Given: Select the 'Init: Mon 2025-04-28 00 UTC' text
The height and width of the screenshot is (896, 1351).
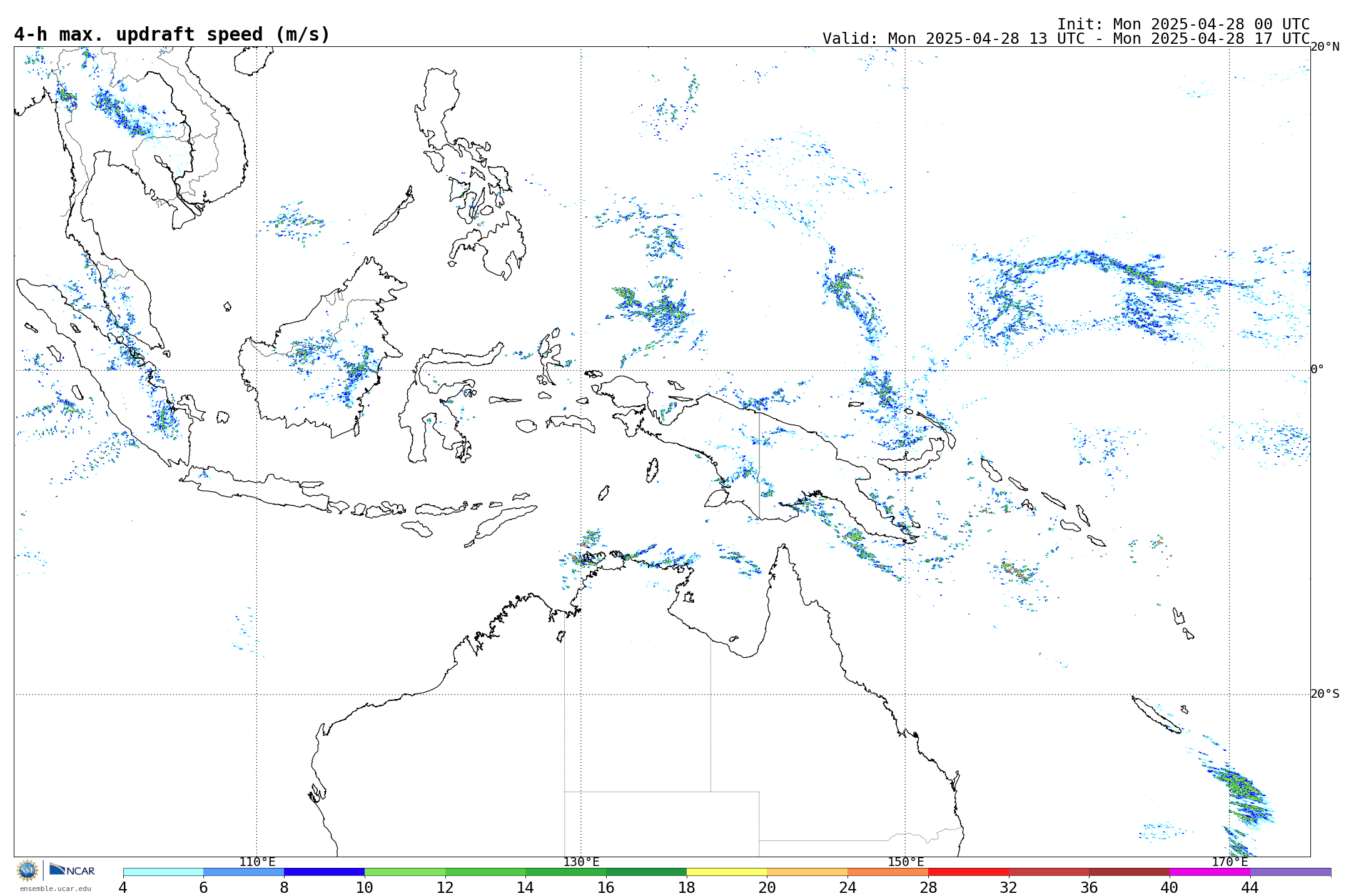Looking at the screenshot, I should 1183,24.
